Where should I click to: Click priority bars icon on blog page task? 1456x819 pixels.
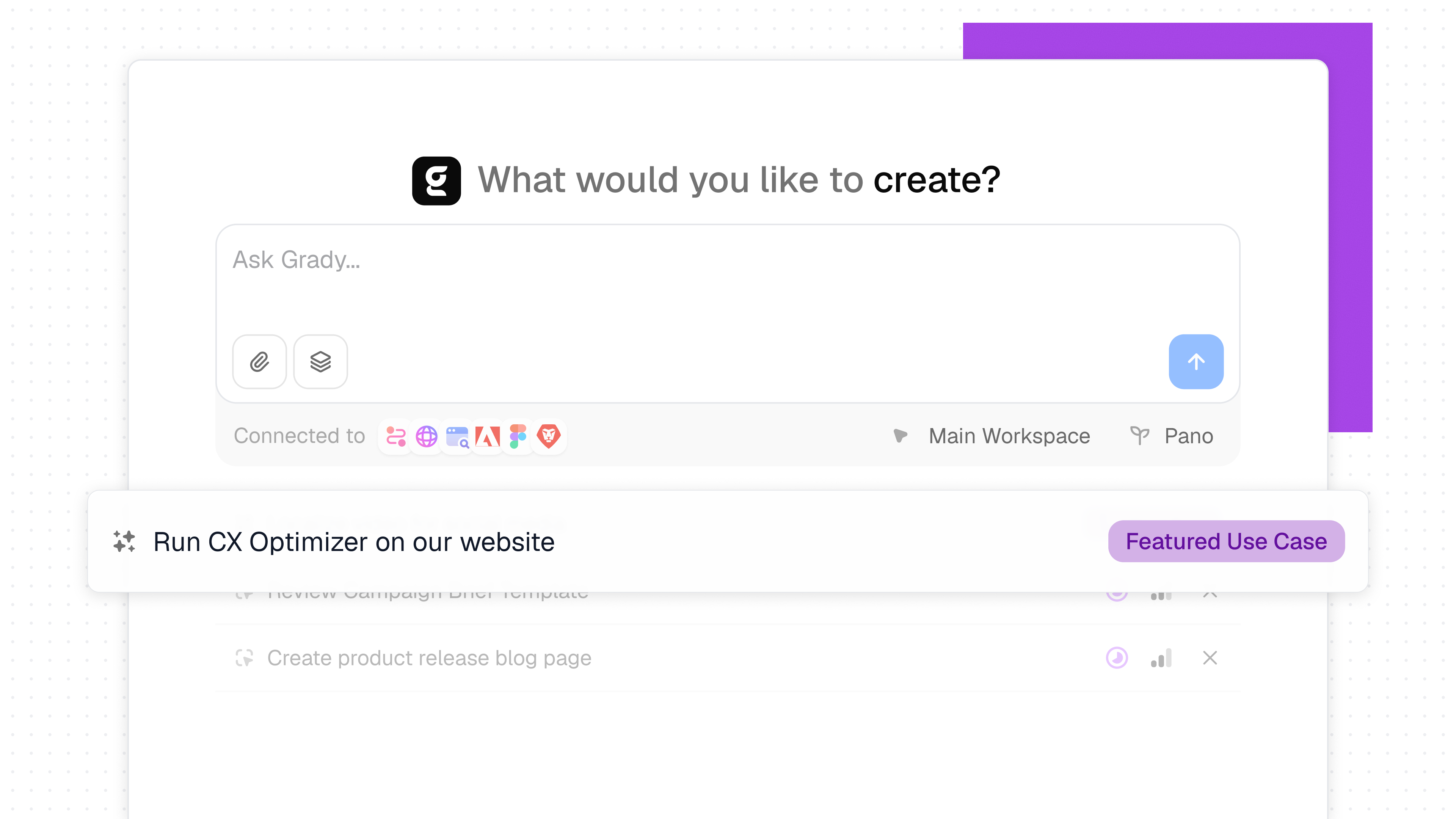1161,658
